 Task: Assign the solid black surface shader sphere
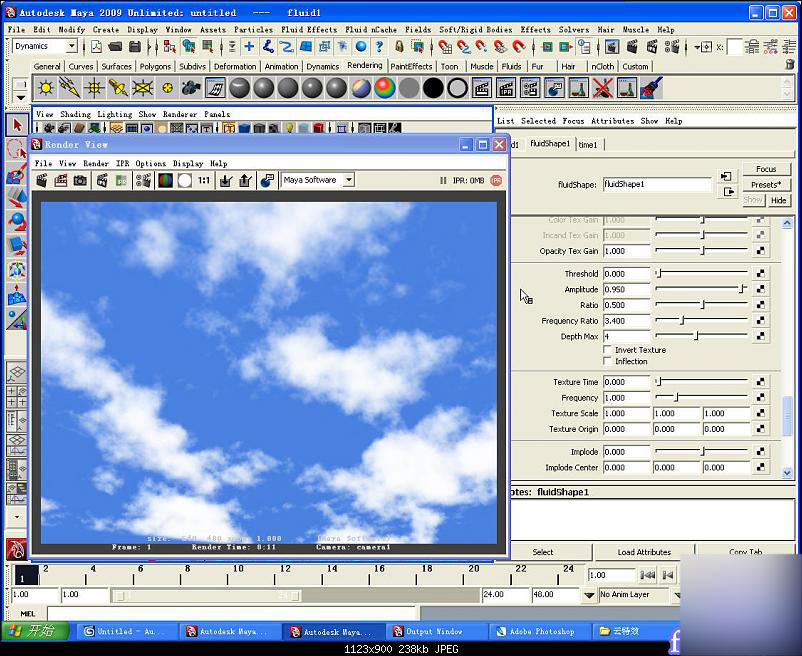pyautogui.click(x=433, y=88)
